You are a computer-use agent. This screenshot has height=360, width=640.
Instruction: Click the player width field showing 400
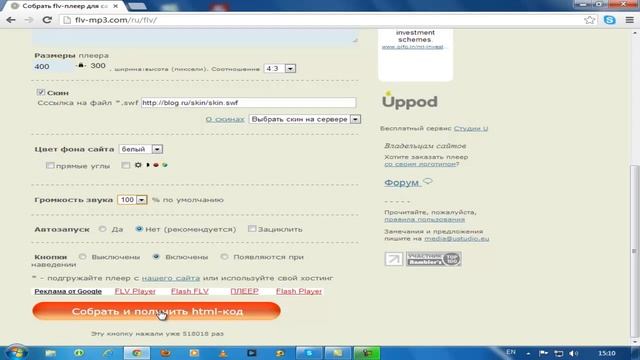point(53,66)
